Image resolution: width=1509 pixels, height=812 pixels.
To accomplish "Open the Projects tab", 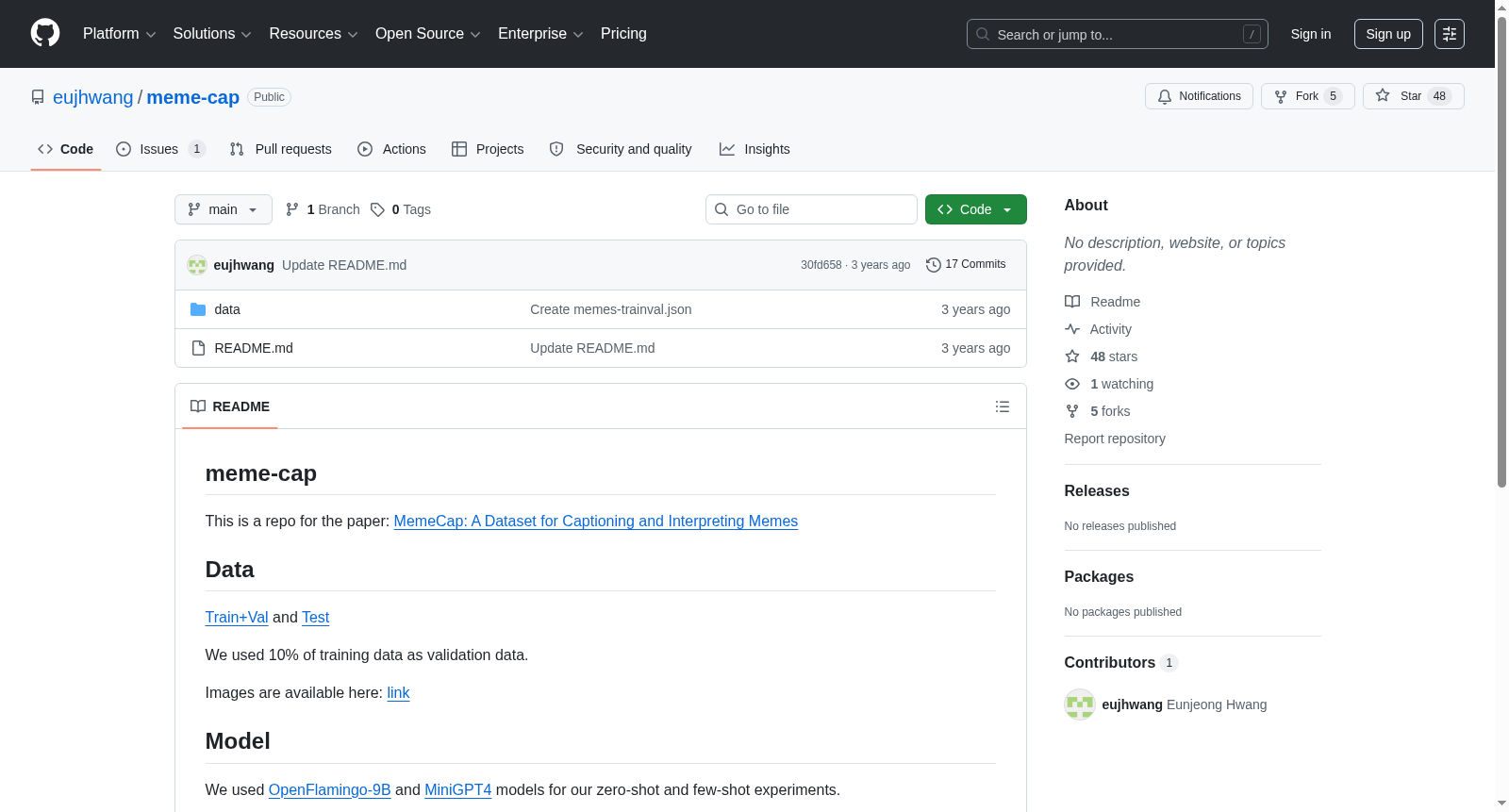I will pos(488,149).
